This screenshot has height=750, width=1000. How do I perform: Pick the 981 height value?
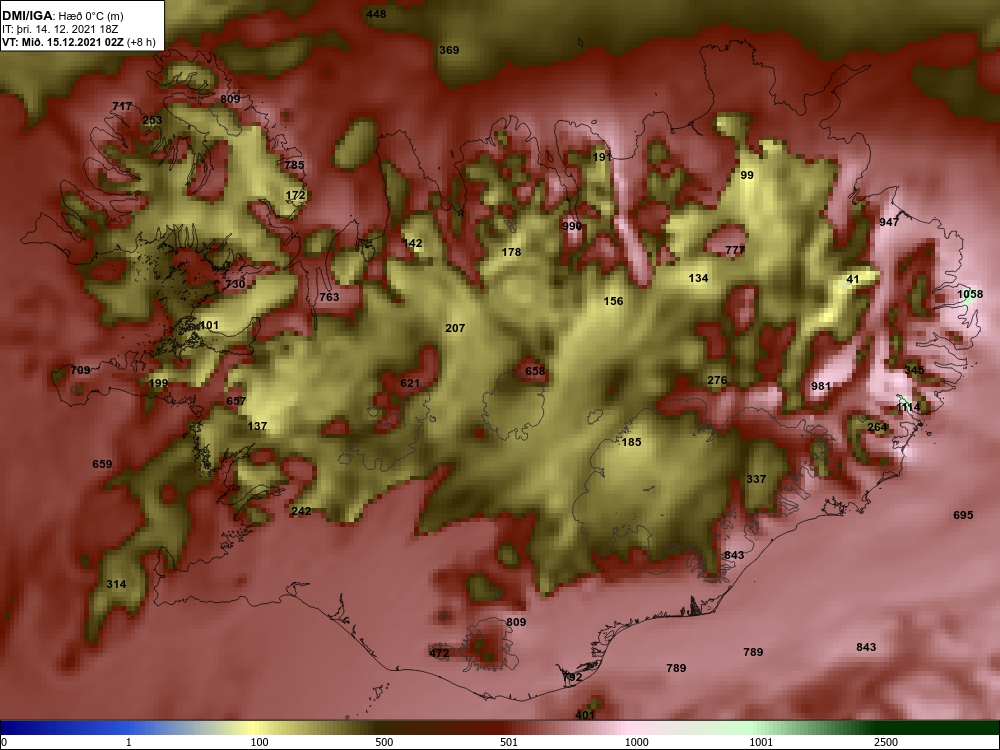click(821, 386)
